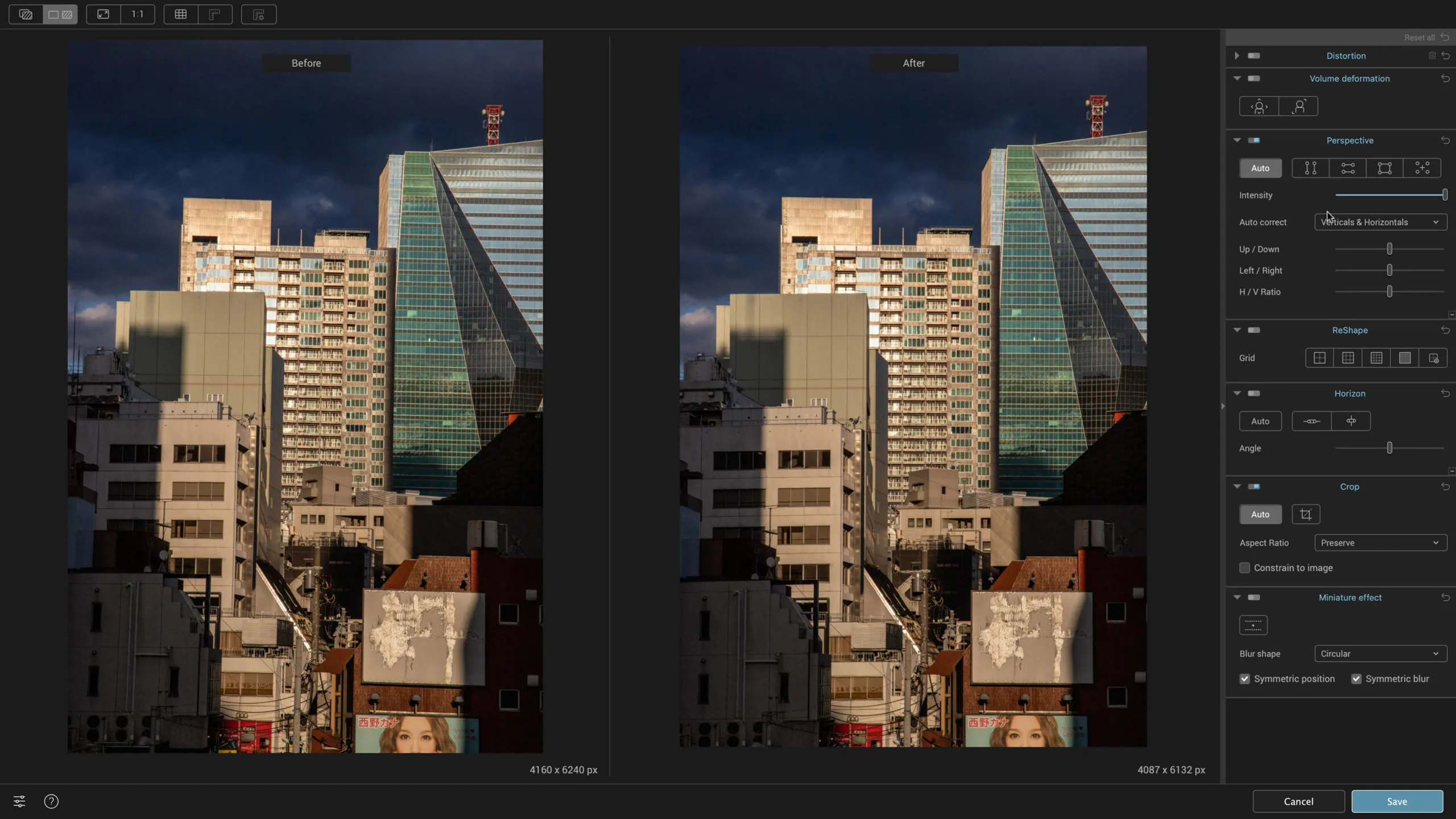Collapse the Perspective panel
Screen dimensions: 1456x819
pos(1238,140)
